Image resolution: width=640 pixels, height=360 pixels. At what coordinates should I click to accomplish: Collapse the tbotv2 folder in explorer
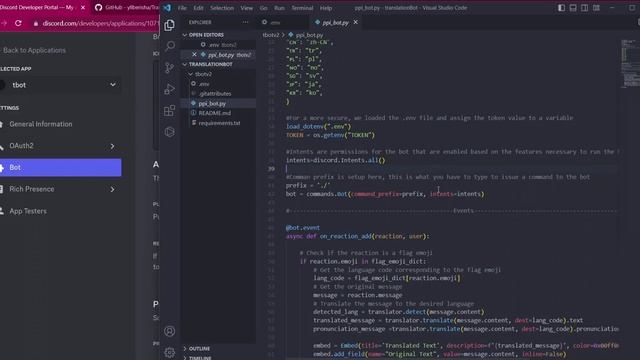203,74
